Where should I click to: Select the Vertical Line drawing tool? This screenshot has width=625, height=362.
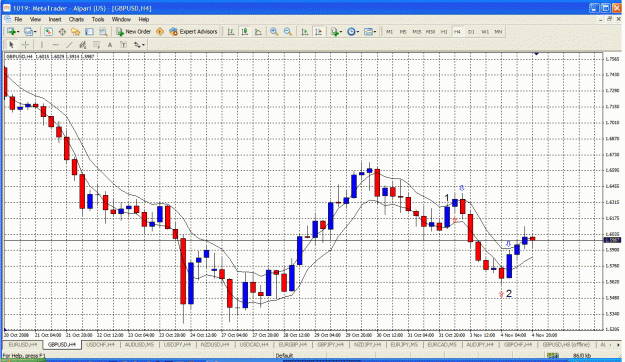(42, 45)
